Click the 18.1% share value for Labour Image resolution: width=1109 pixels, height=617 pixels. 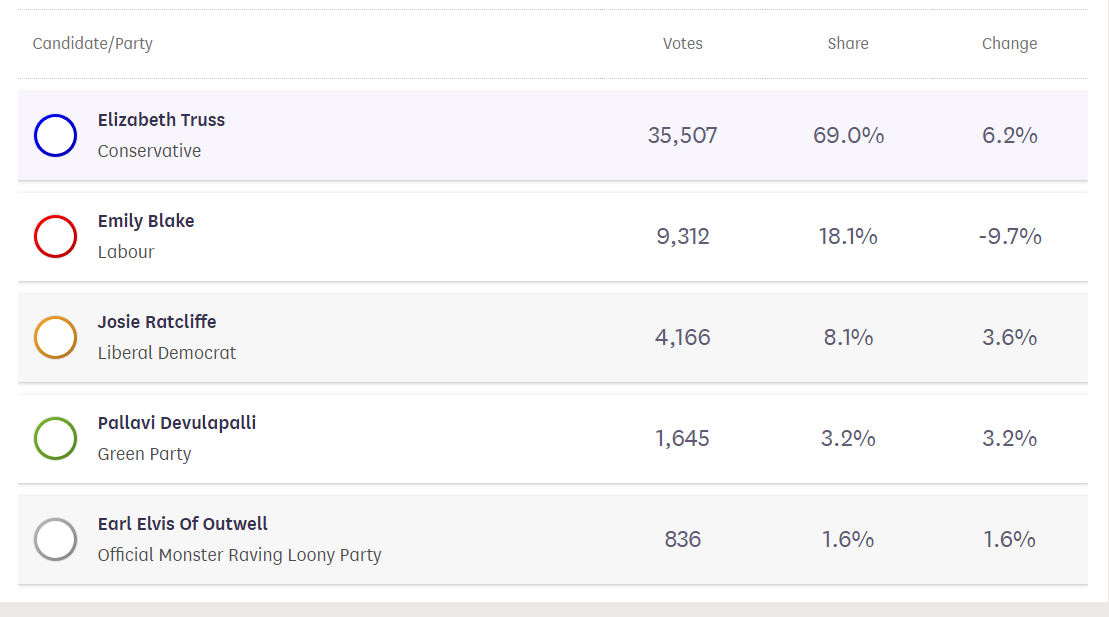[848, 236]
